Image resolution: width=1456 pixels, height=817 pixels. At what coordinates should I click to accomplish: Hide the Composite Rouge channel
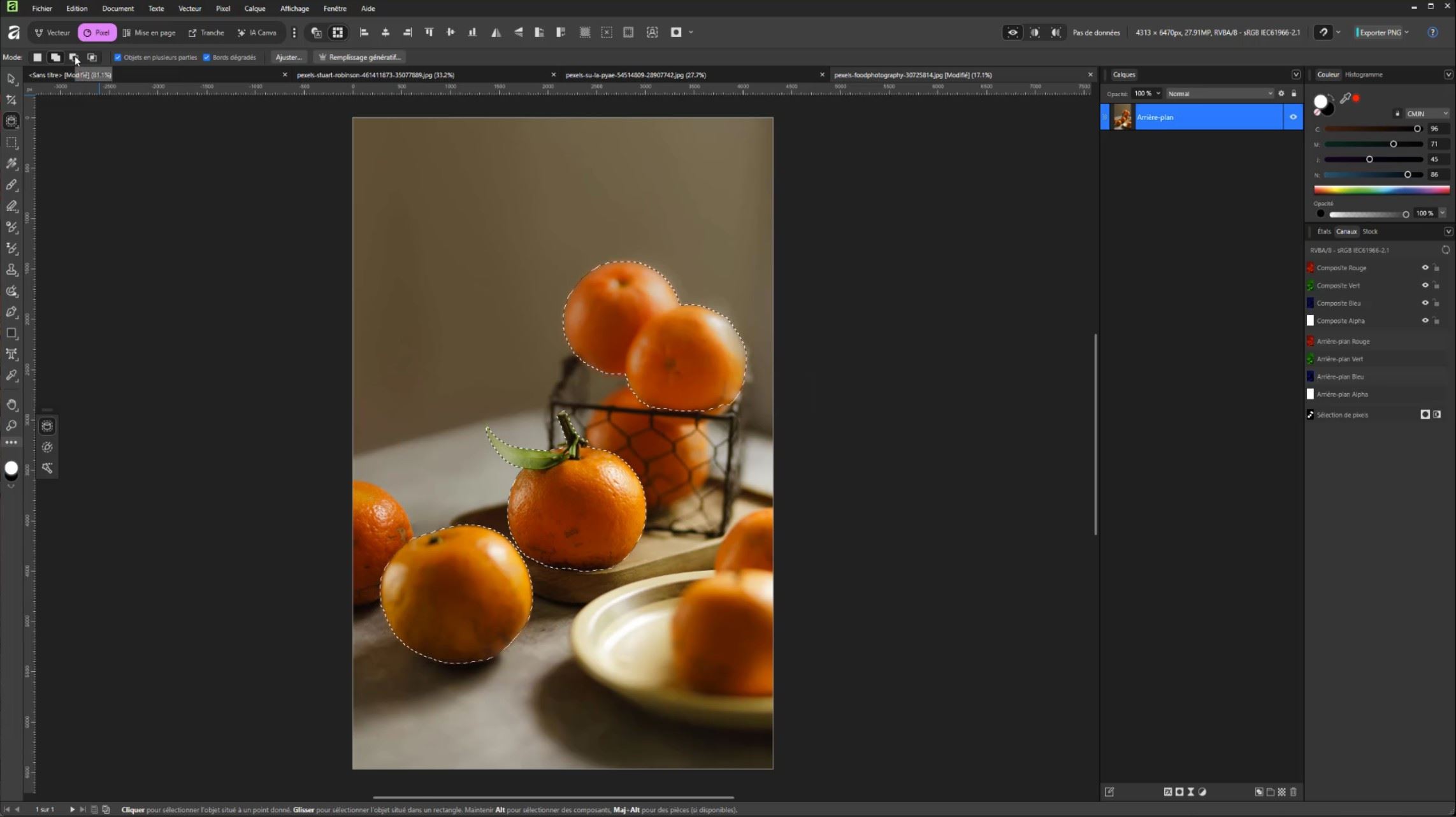[x=1425, y=268]
